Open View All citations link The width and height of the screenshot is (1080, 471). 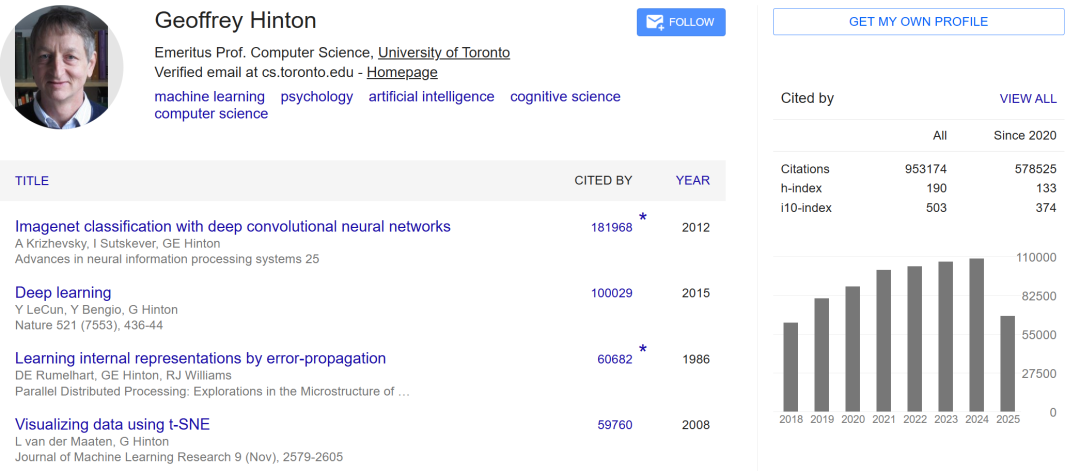[x=1027, y=98]
